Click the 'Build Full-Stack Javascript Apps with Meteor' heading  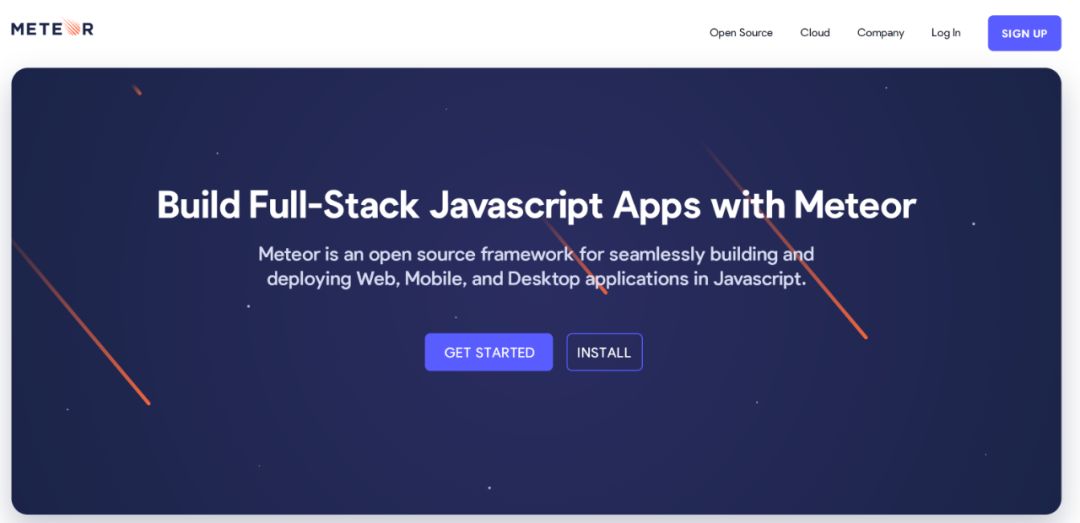[537, 205]
